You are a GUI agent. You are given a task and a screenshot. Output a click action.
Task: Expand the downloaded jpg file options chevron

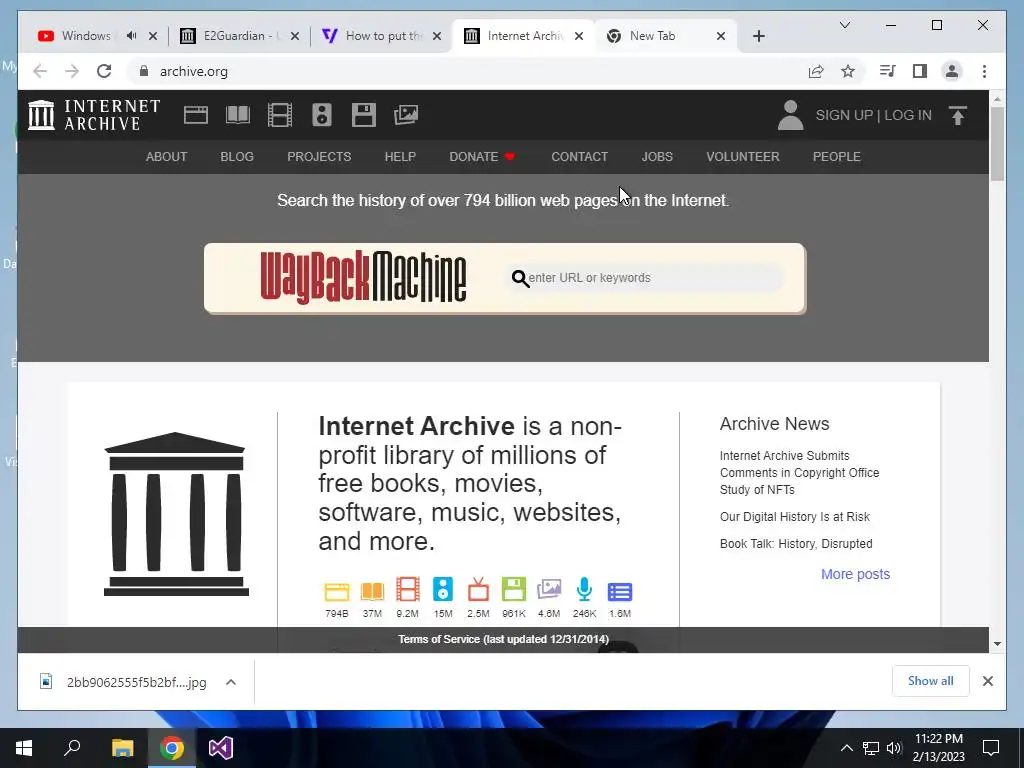click(231, 682)
